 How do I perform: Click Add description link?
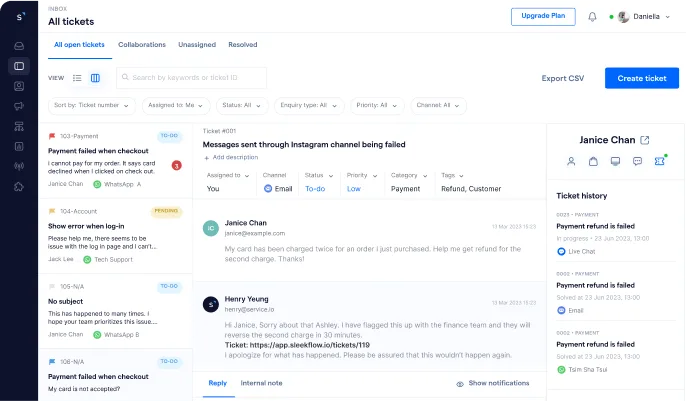tap(231, 157)
